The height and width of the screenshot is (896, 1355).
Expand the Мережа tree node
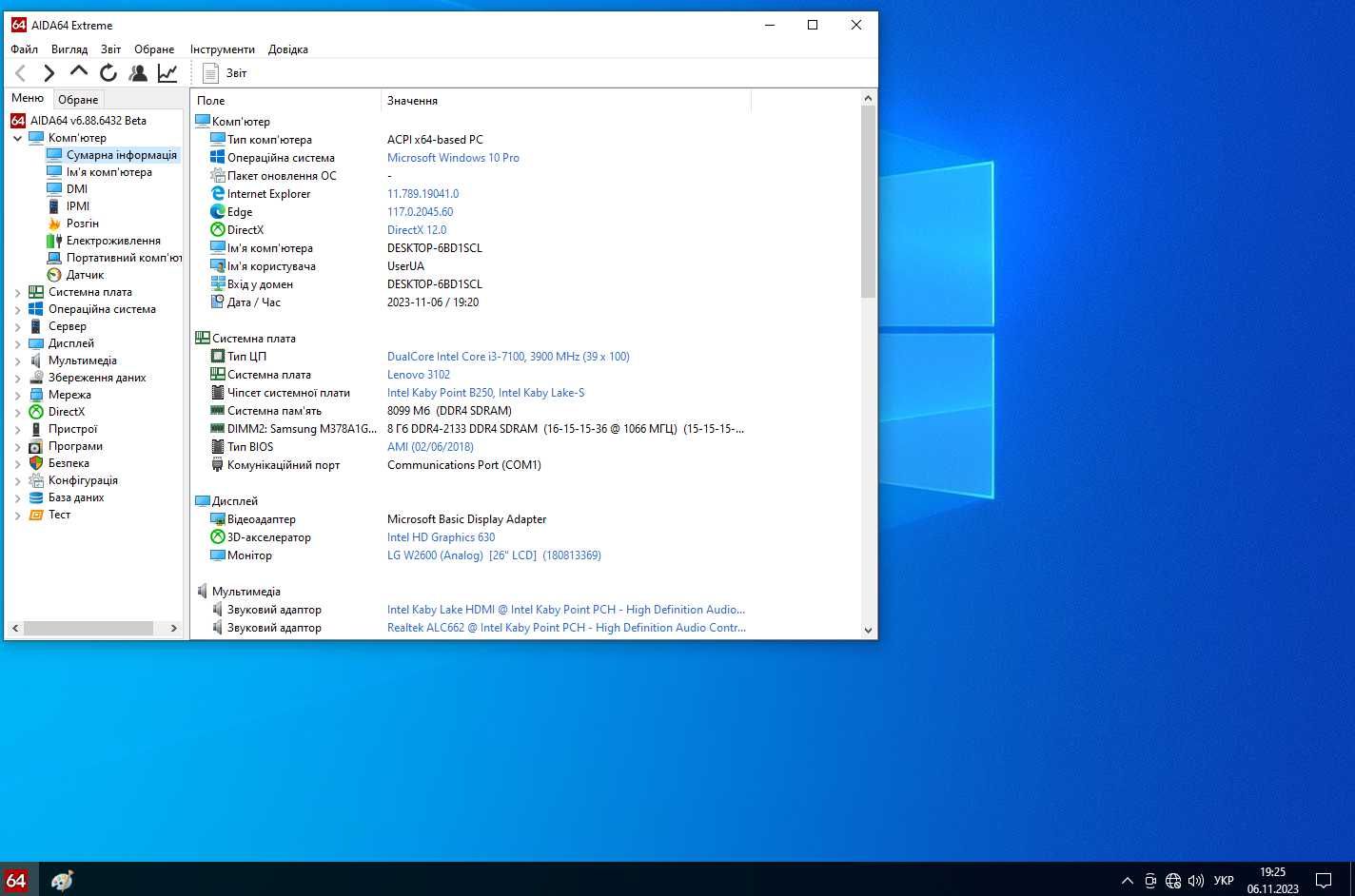click(x=17, y=396)
